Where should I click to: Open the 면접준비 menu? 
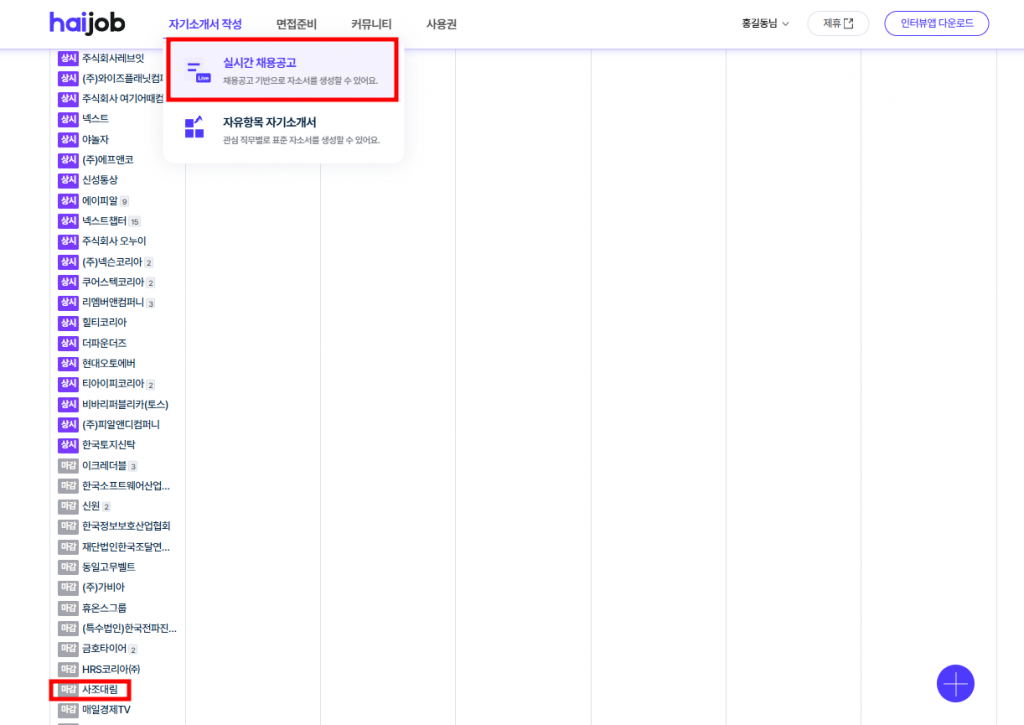coord(296,24)
